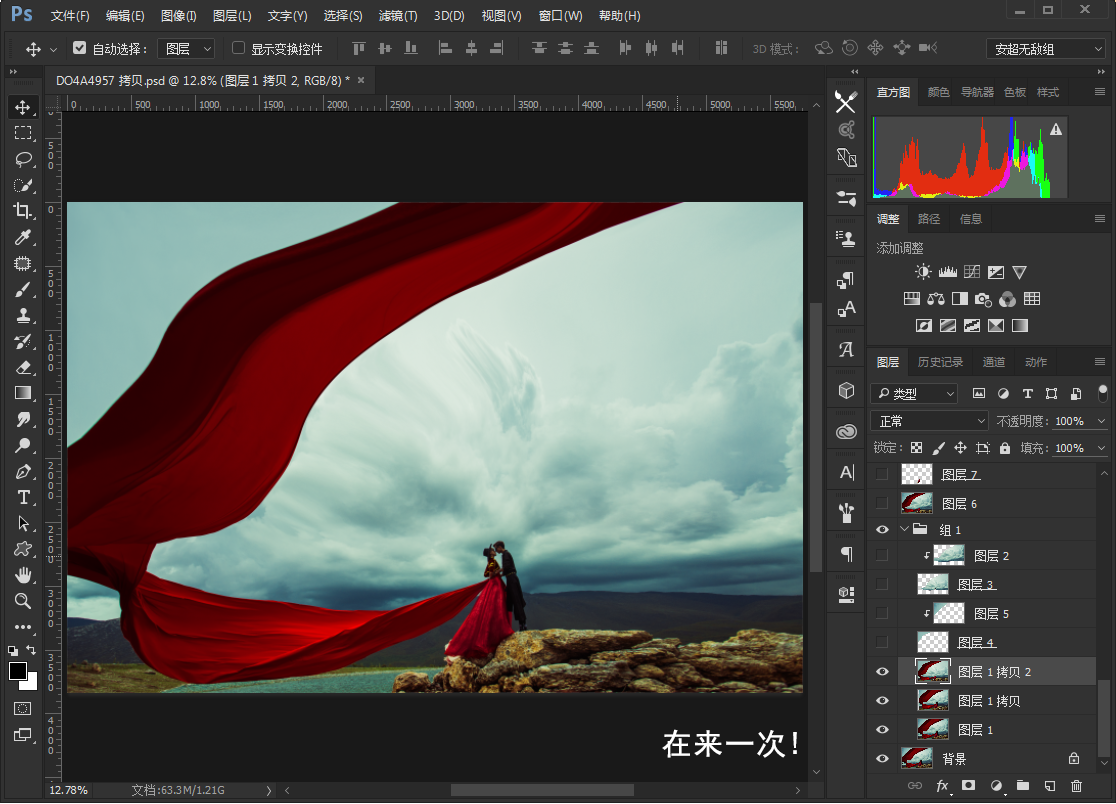Show 图层 4 via visibility box
The image size is (1116, 804).
[x=882, y=642]
